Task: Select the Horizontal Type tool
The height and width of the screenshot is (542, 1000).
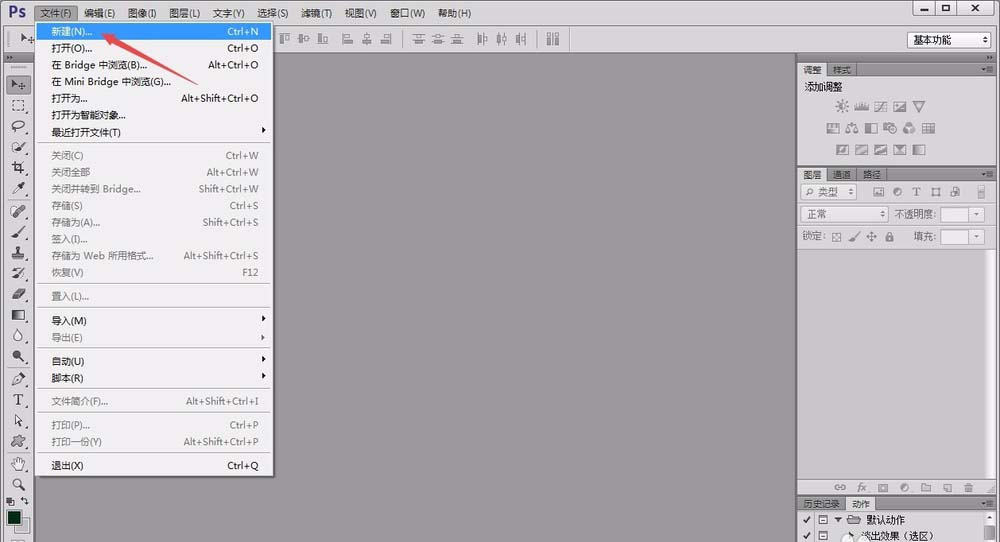Action: 18,400
